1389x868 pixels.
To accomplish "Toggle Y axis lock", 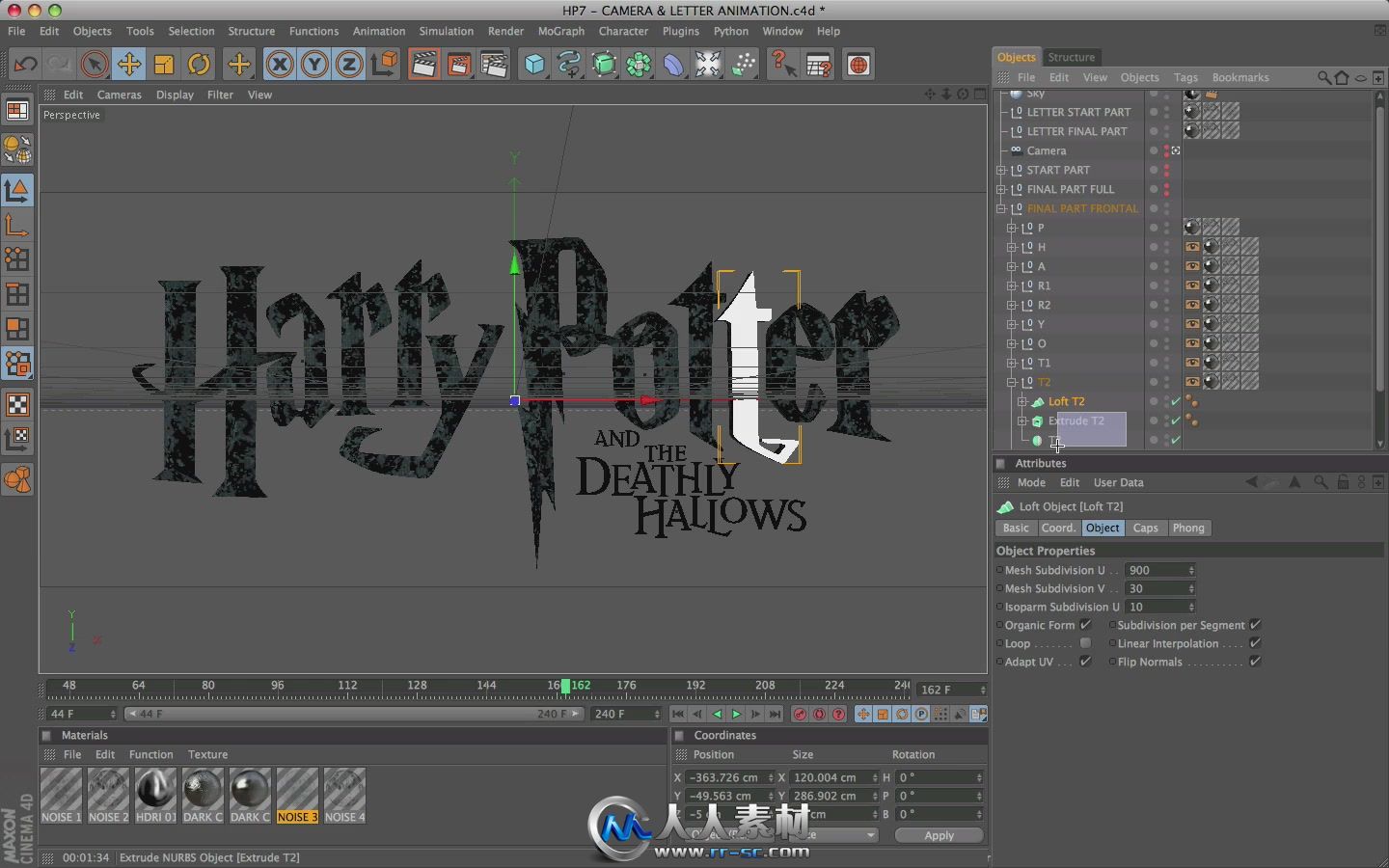I will (314, 65).
